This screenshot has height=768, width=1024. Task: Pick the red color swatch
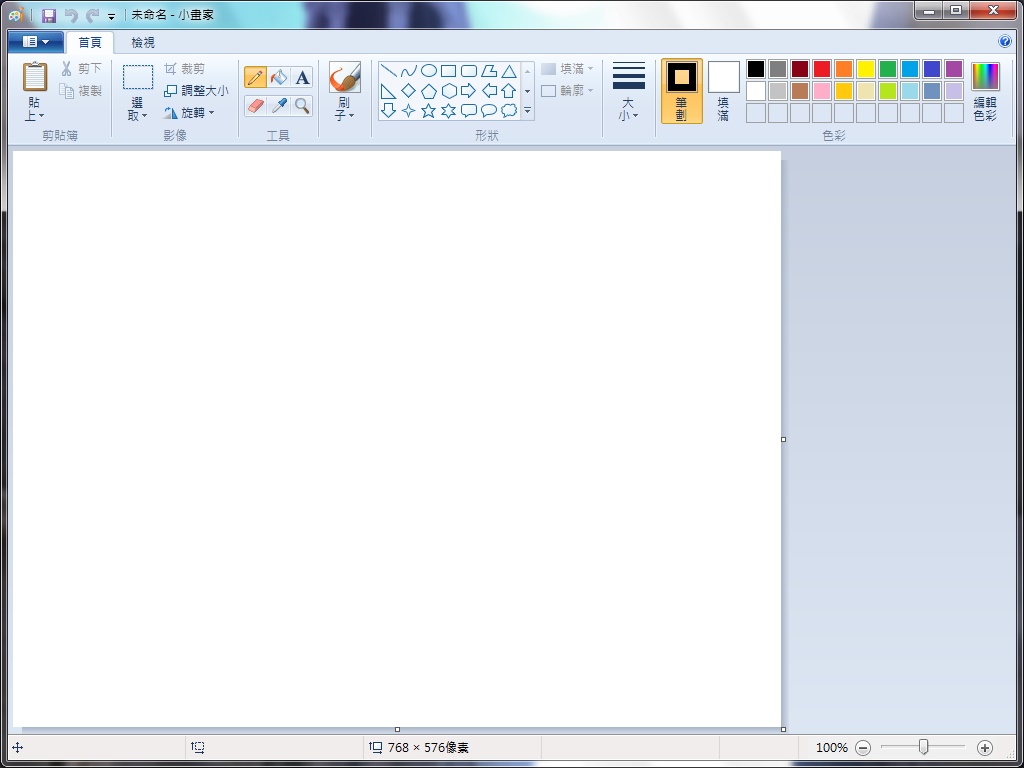[822, 69]
